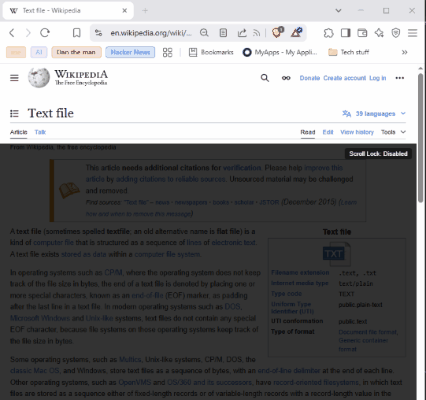Image resolution: width=426 pixels, height=400 pixels.
Task: Toggle the Wikipedia appearance glasses icon
Action: (x=286, y=78)
